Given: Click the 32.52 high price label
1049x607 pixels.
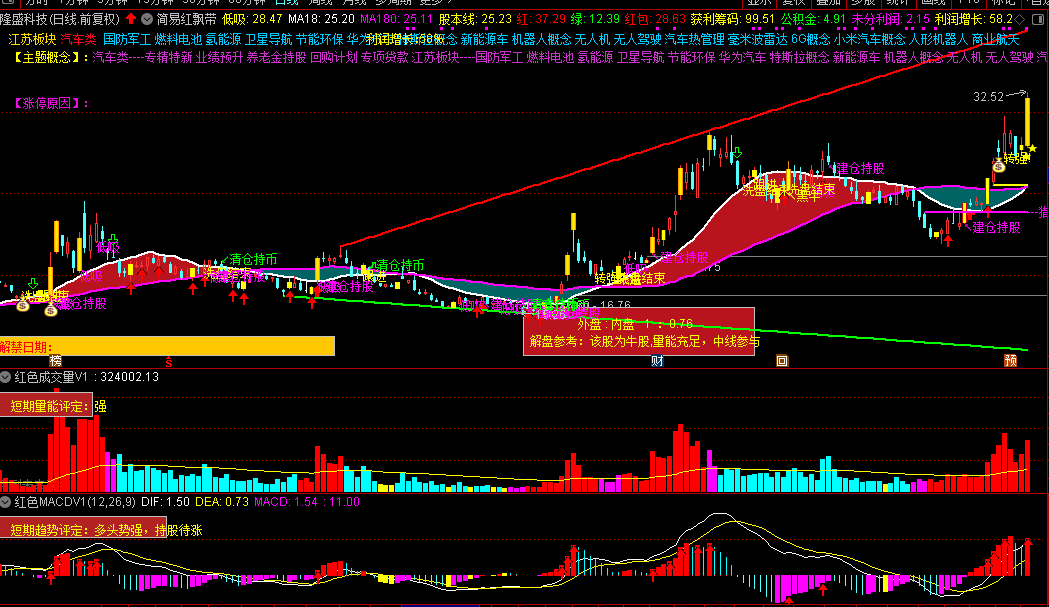Looking at the screenshot, I should tap(988, 97).
